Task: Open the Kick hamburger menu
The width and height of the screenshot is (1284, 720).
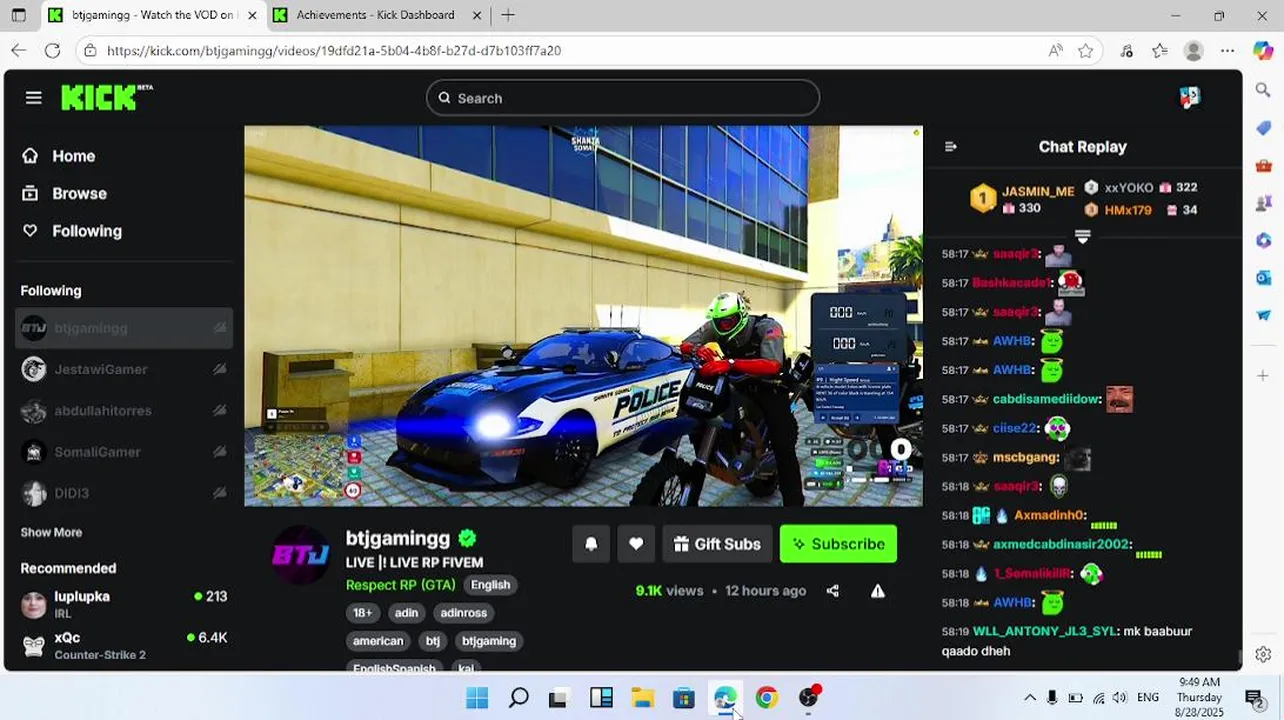Action: [34, 97]
